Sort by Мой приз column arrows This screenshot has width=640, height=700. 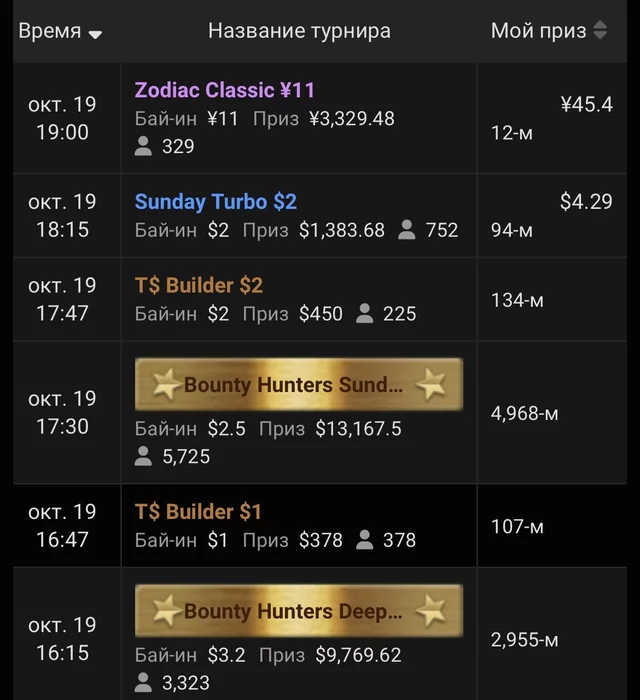(600, 31)
